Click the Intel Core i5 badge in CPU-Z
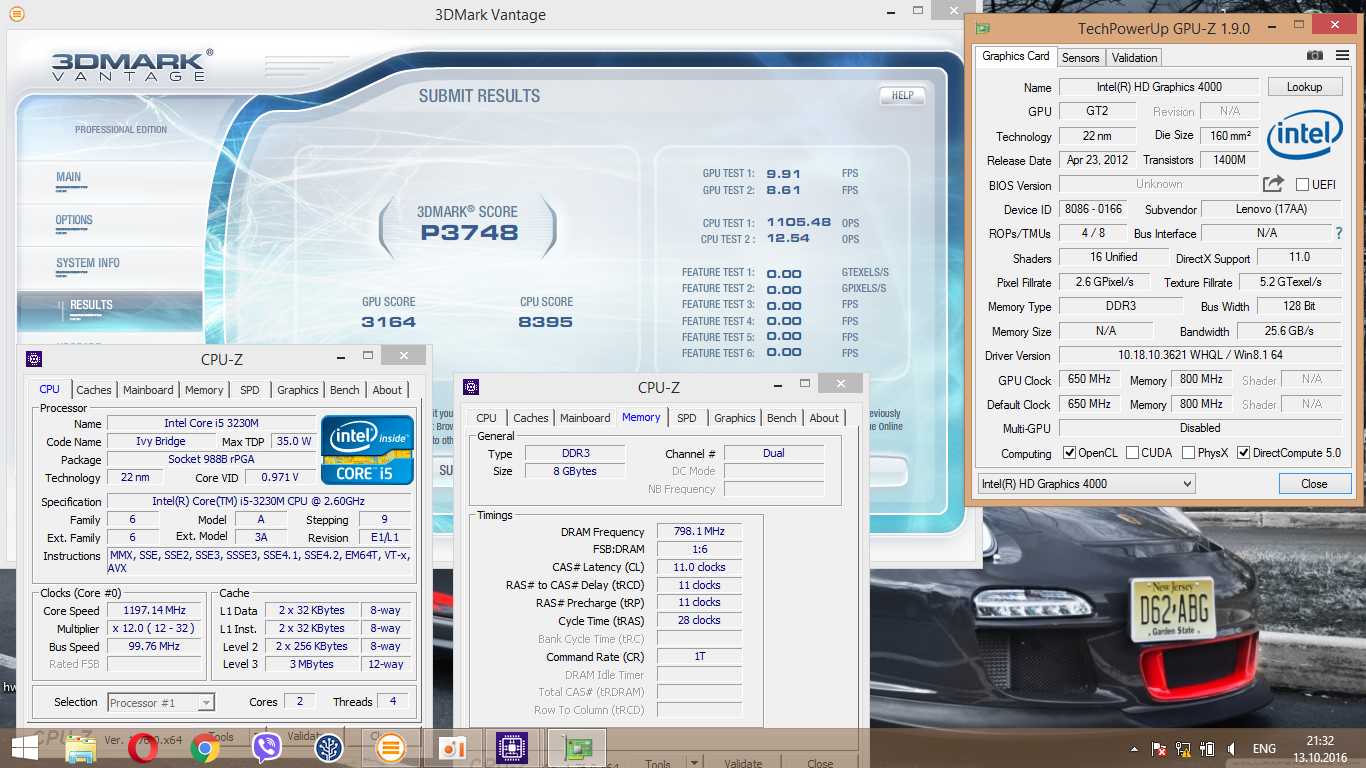Screen dimensions: 1366x768 click(x=366, y=449)
